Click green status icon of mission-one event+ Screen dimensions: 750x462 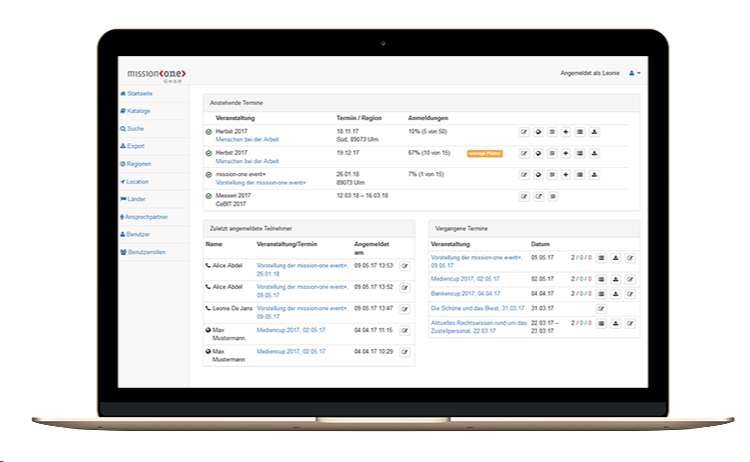click(x=209, y=174)
